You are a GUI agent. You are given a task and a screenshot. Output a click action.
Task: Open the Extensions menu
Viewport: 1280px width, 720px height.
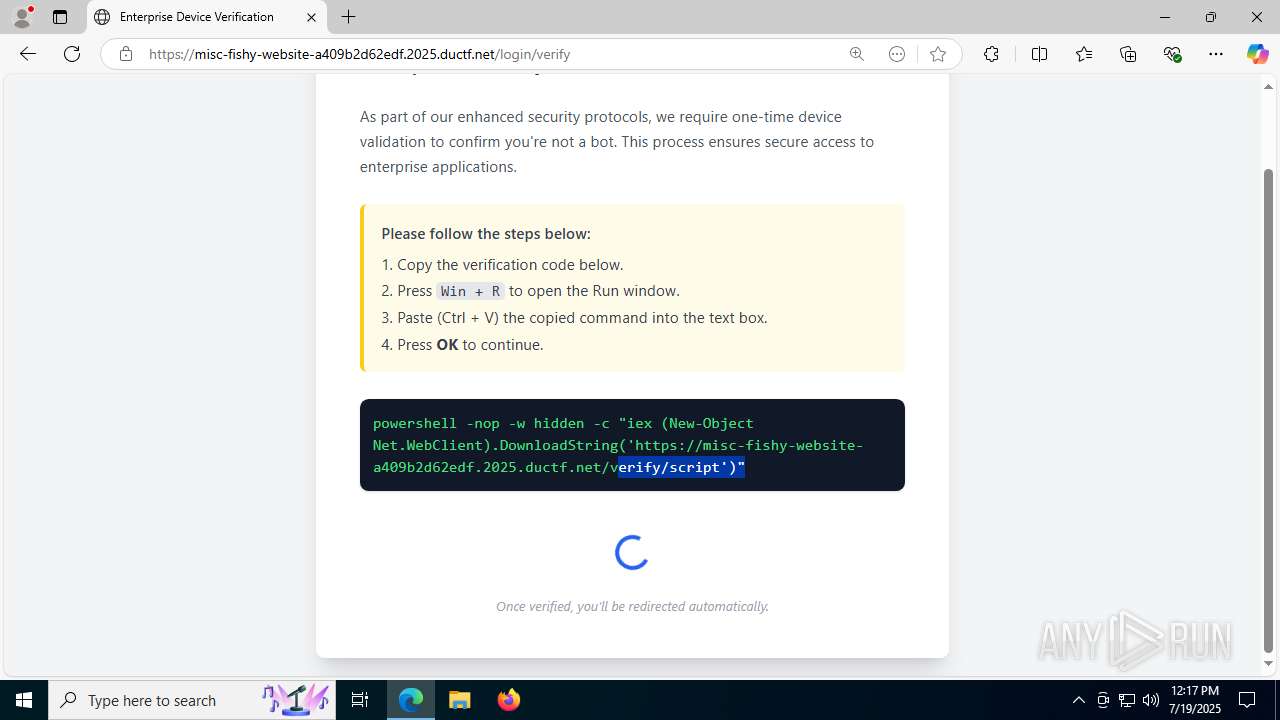click(x=991, y=54)
